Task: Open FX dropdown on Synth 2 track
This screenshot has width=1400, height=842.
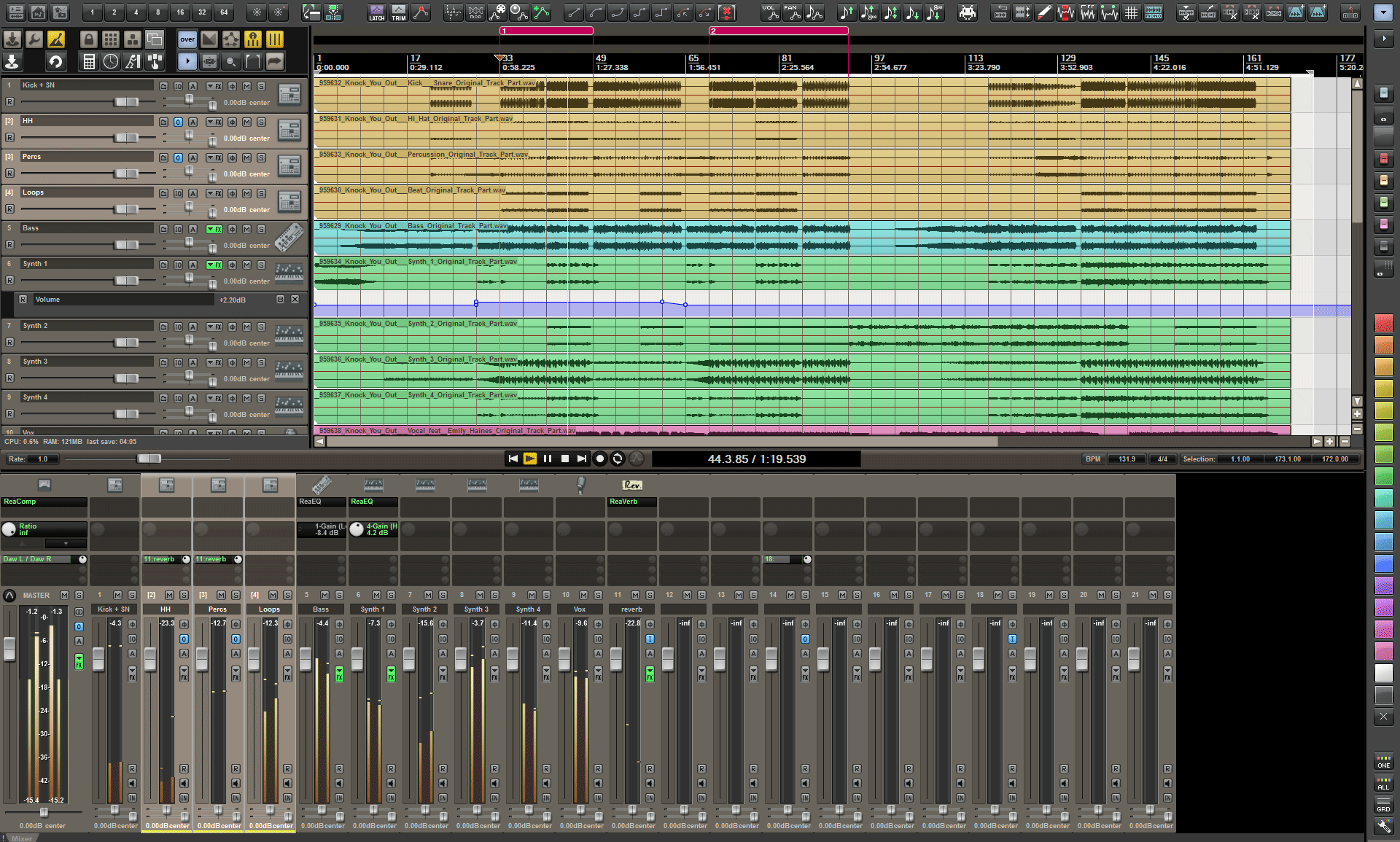Action: 214,327
